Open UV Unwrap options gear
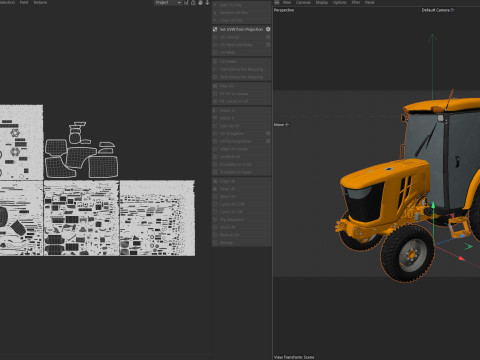This screenshot has width=480, height=360. [x=268, y=37]
